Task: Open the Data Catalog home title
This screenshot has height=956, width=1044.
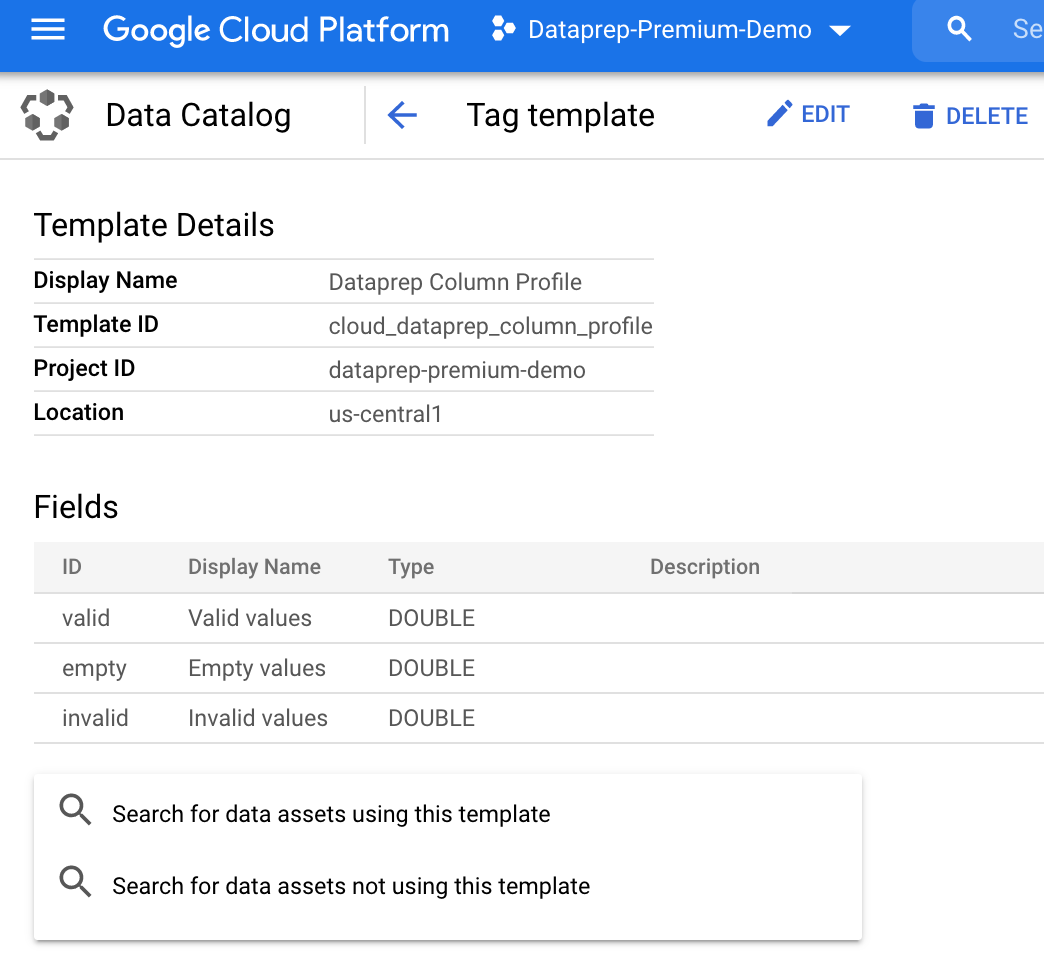Action: [x=198, y=115]
